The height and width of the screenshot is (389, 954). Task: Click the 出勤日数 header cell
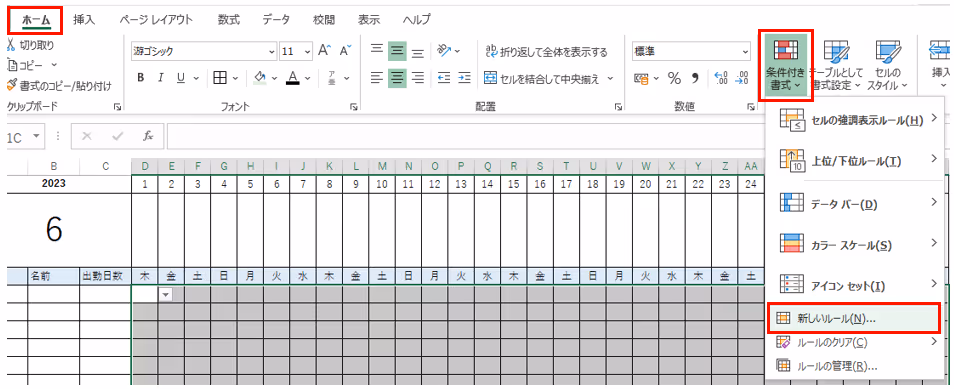(x=105, y=276)
